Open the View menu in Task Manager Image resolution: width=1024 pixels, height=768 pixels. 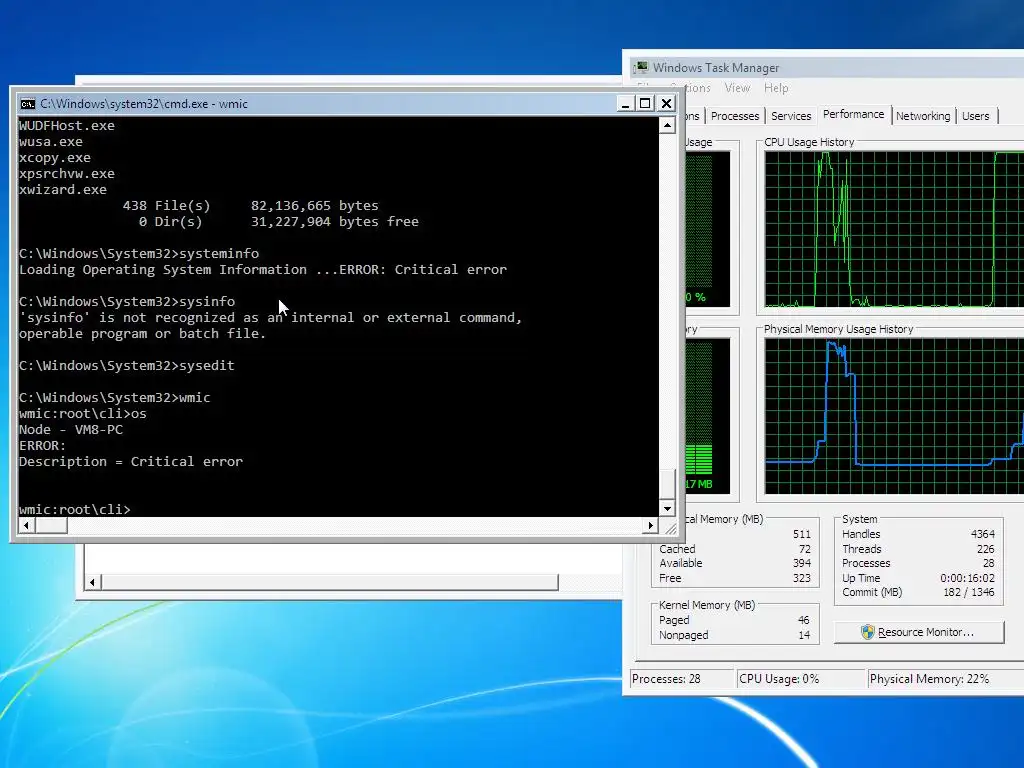pyautogui.click(x=737, y=88)
